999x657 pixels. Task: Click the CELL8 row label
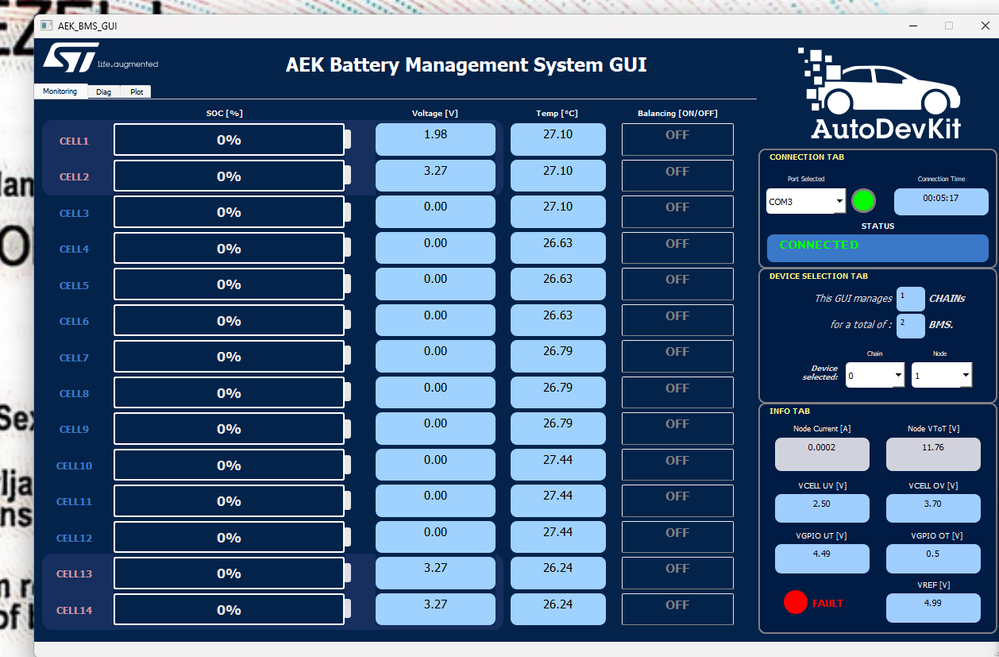74,393
